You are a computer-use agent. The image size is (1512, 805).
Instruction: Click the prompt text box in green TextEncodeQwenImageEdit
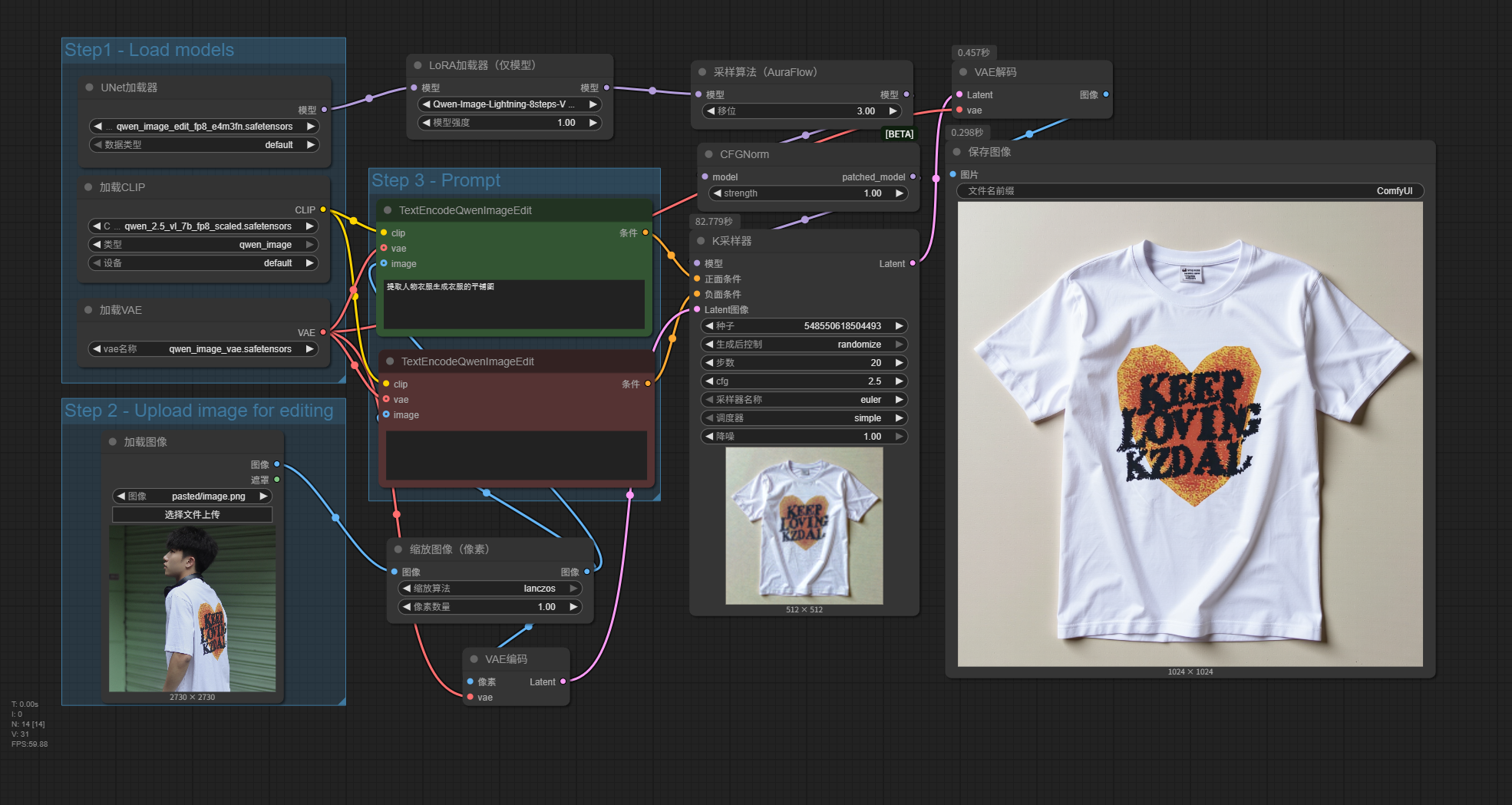(513, 305)
